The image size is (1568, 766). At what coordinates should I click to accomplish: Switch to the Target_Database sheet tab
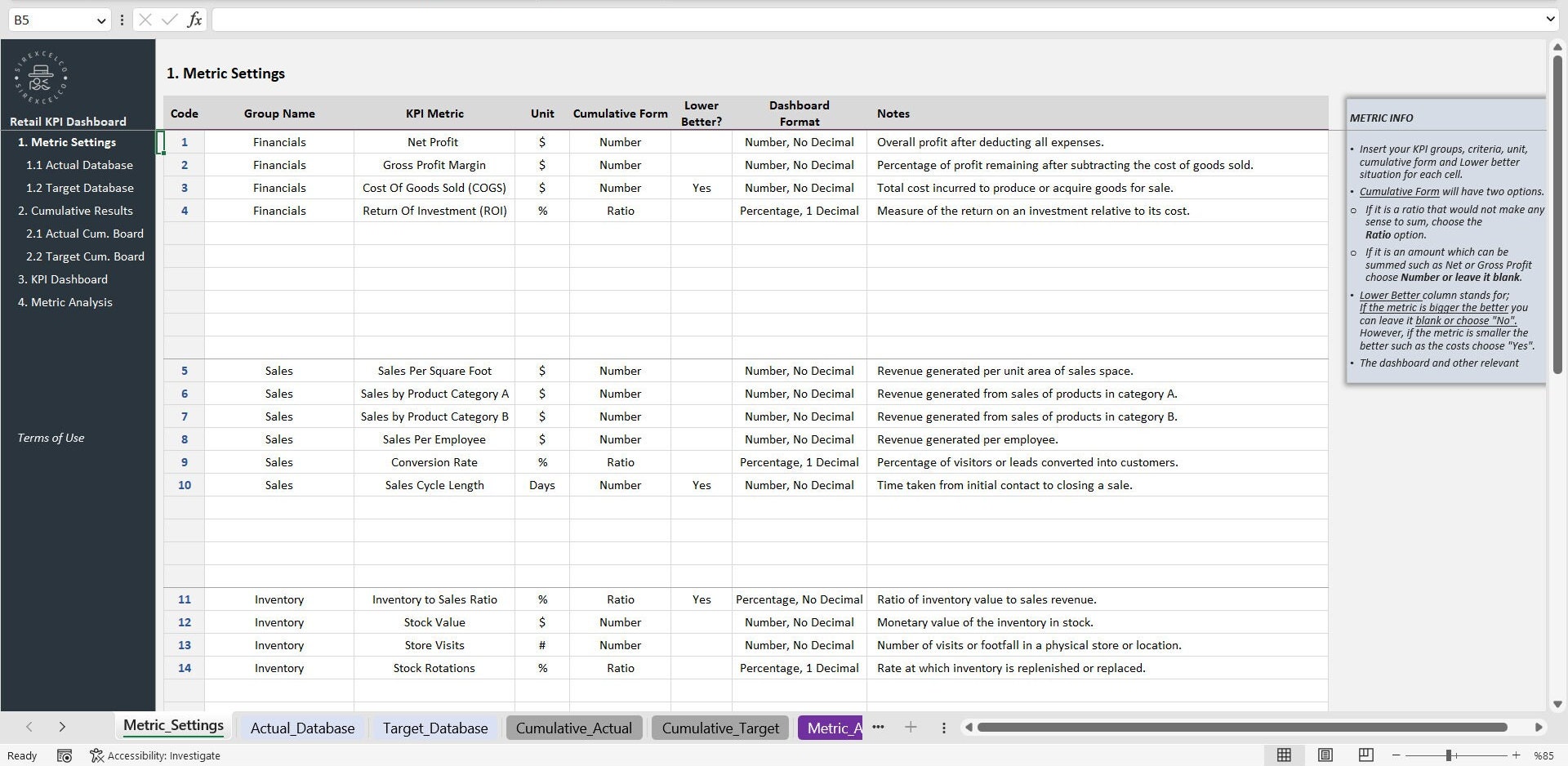[x=435, y=728]
